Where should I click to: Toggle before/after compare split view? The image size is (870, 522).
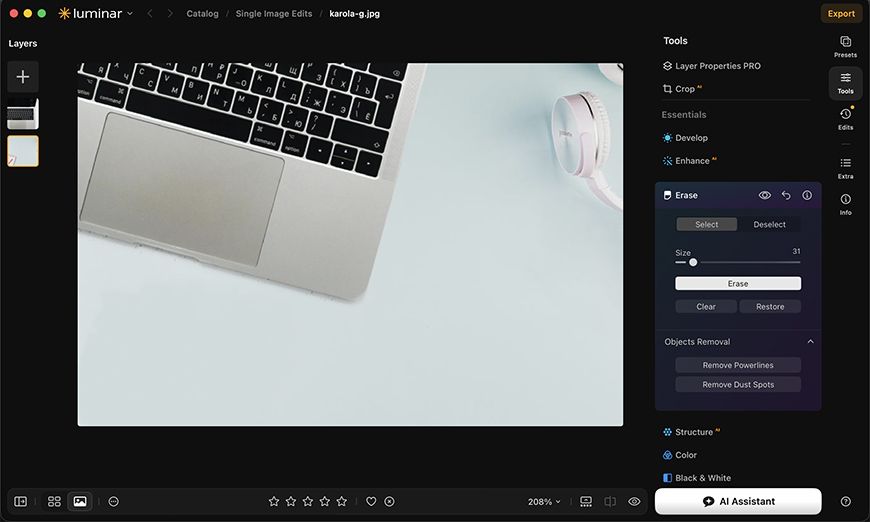610,501
